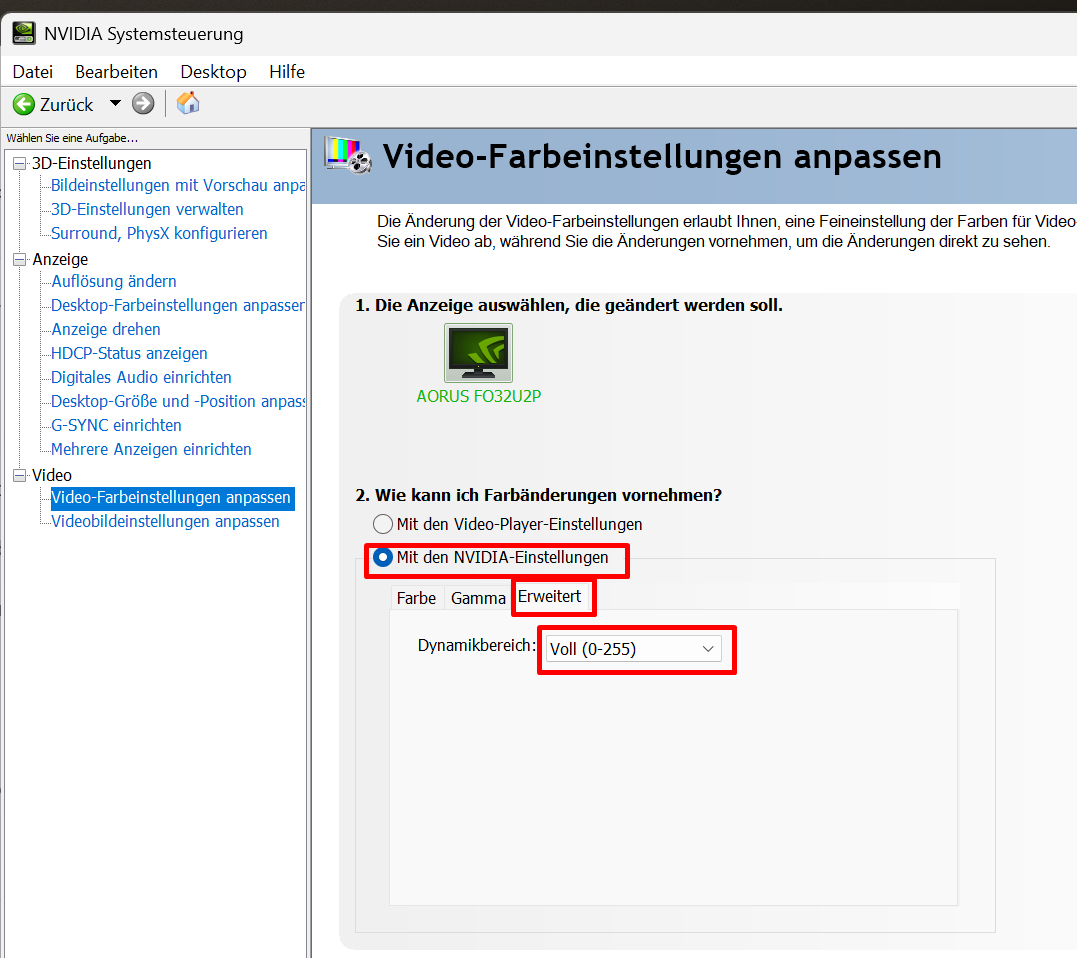Open the Hilfe menu
1077x958 pixels.
coord(287,71)
